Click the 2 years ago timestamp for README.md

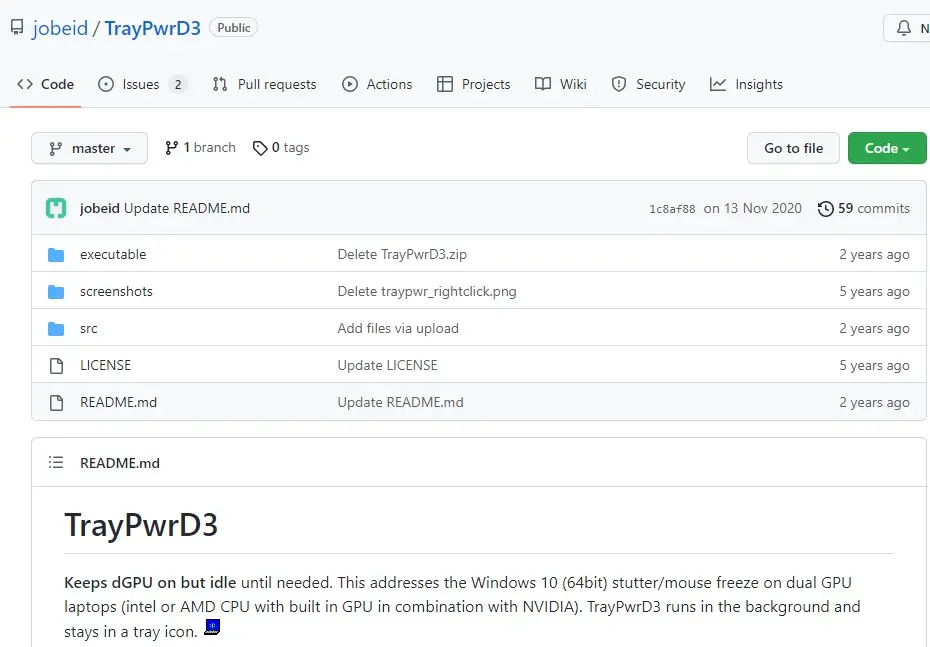coord(874,402)
